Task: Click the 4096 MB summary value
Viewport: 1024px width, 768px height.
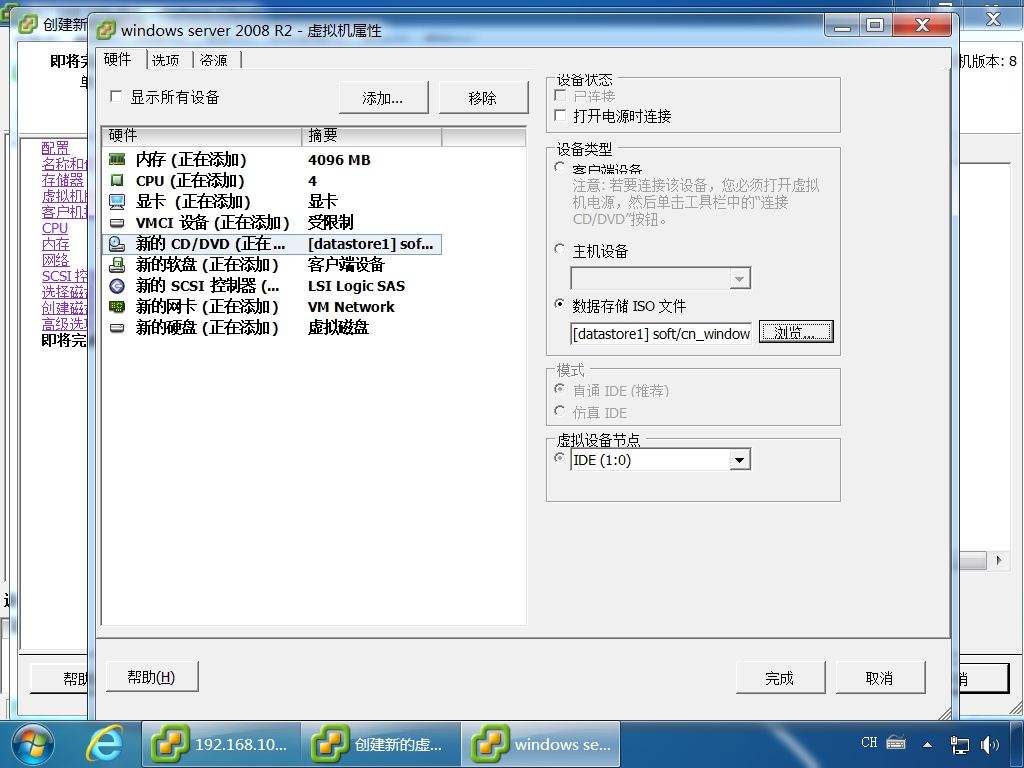Action: (x=339, y=160)
